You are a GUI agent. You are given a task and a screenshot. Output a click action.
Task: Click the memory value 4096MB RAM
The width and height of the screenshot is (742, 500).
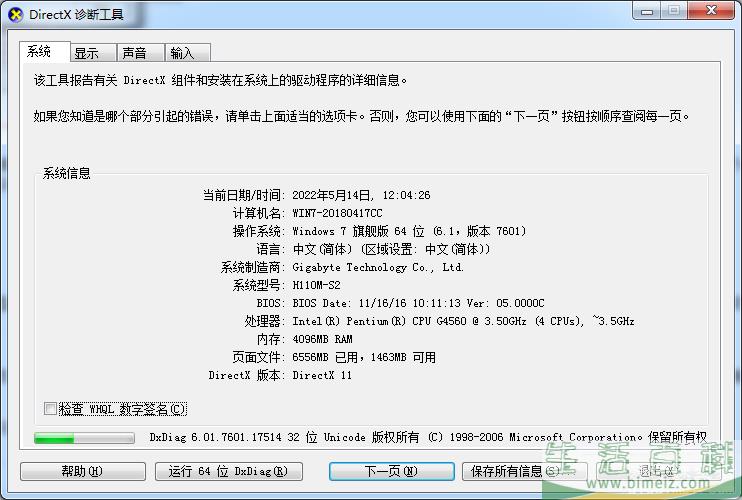tap(322, 339)
